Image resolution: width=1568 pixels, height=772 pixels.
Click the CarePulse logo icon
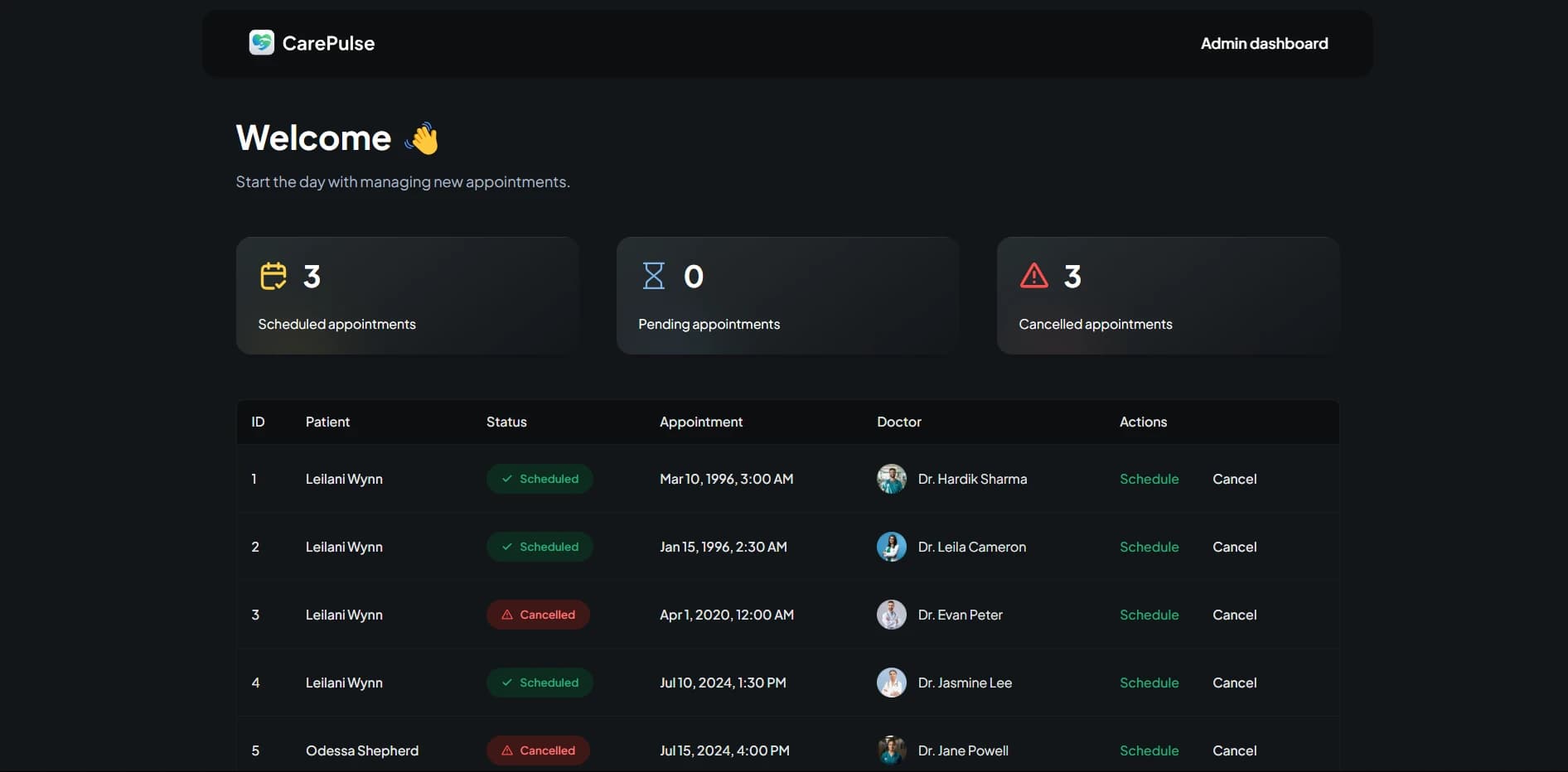[261, 43]
